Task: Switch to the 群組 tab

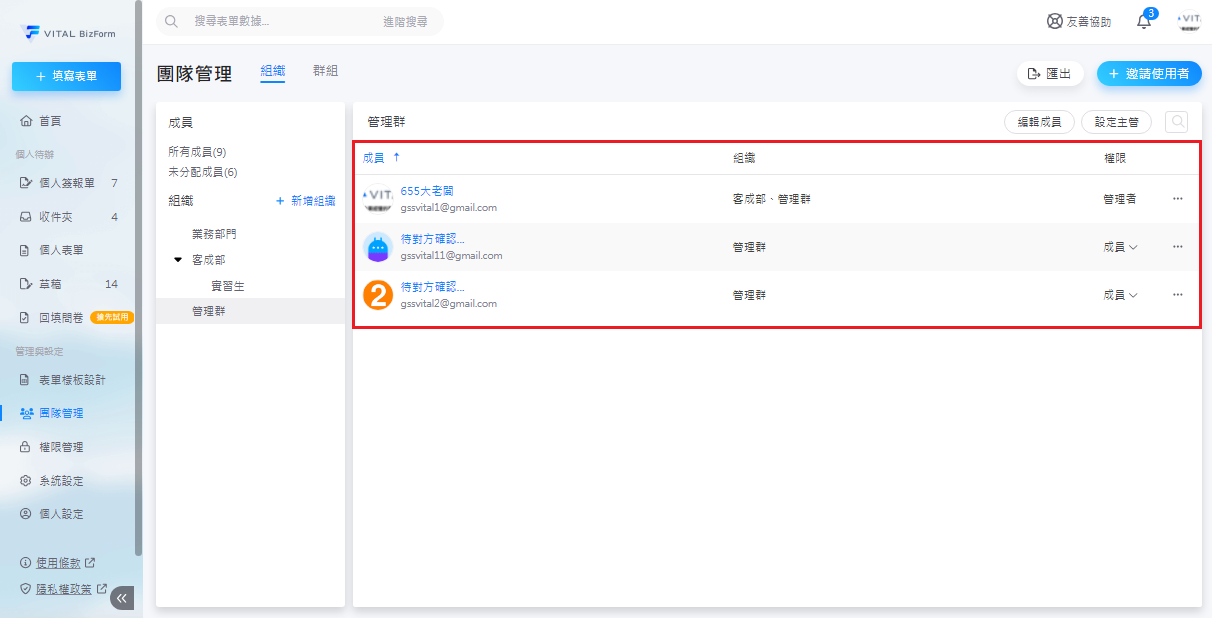Action: point(325,71)
